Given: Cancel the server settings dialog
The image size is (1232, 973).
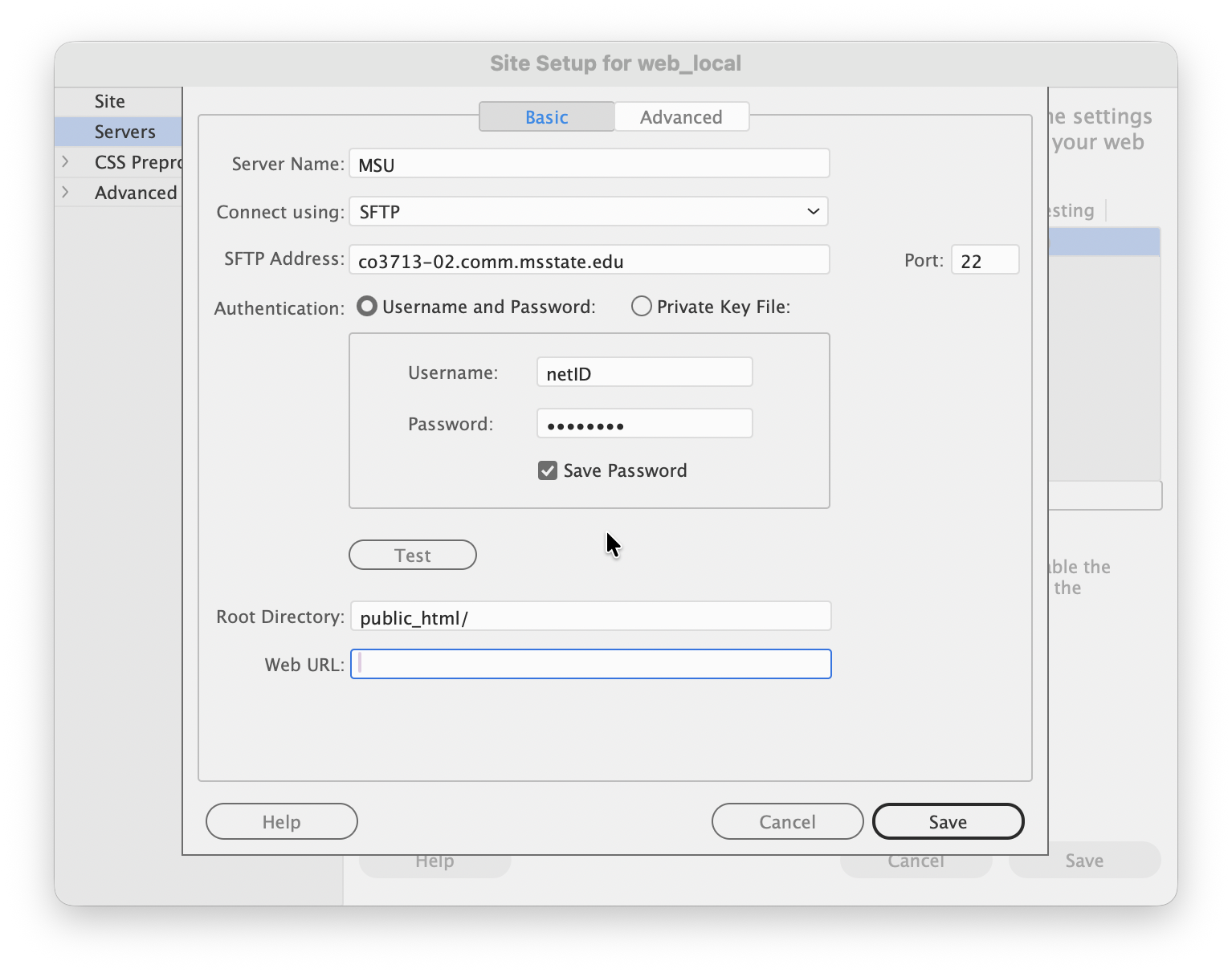Looking at the screenshot, I should 787,821.
